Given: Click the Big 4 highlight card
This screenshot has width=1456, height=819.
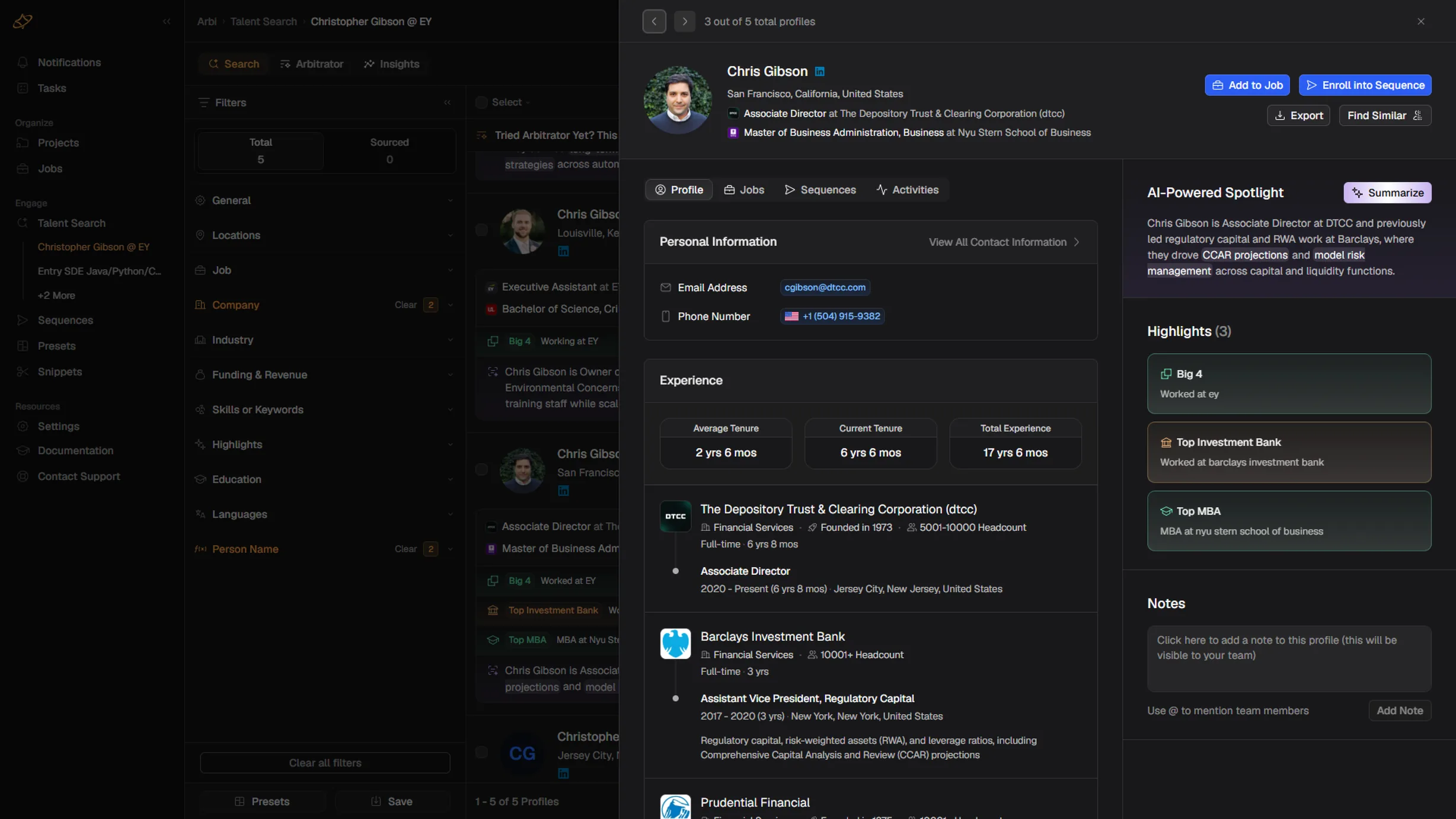Looking at the screenshot, I should pos(1289,384).
